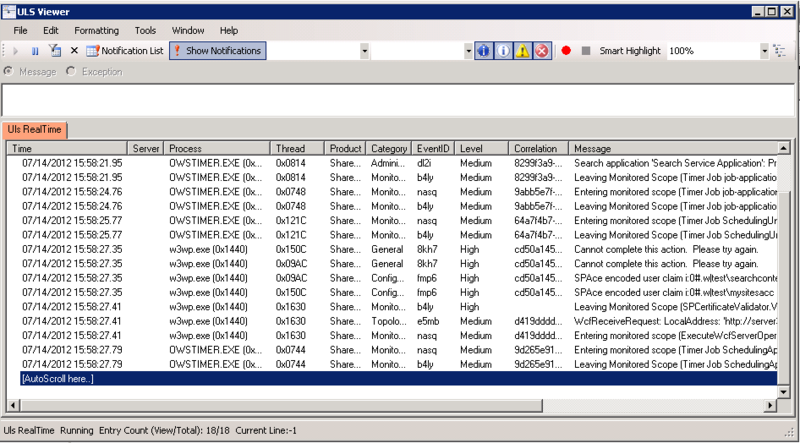Open the Tools menu

[145, 31]
